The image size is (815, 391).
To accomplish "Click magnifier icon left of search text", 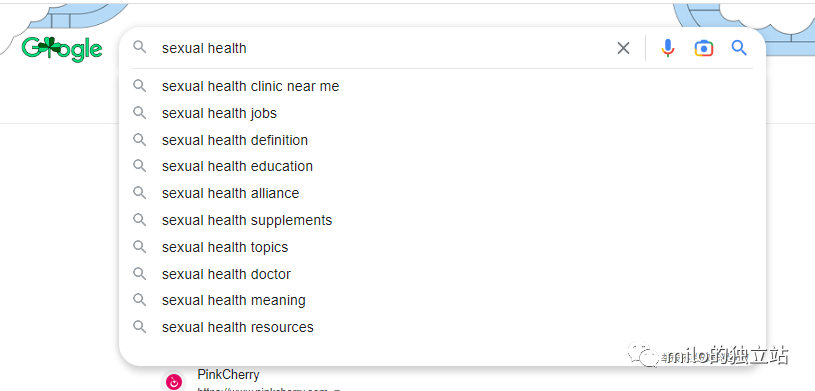I will tap(139, 48).
